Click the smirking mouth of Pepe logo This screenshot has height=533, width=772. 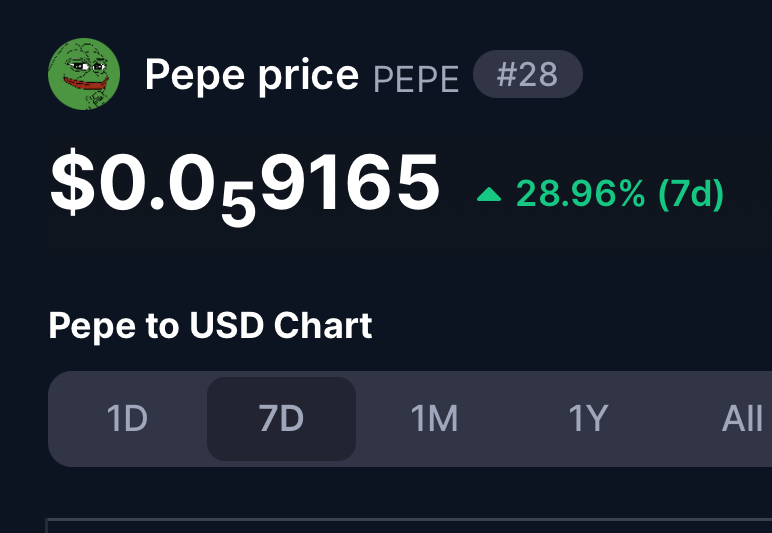[x=86, y=84]
